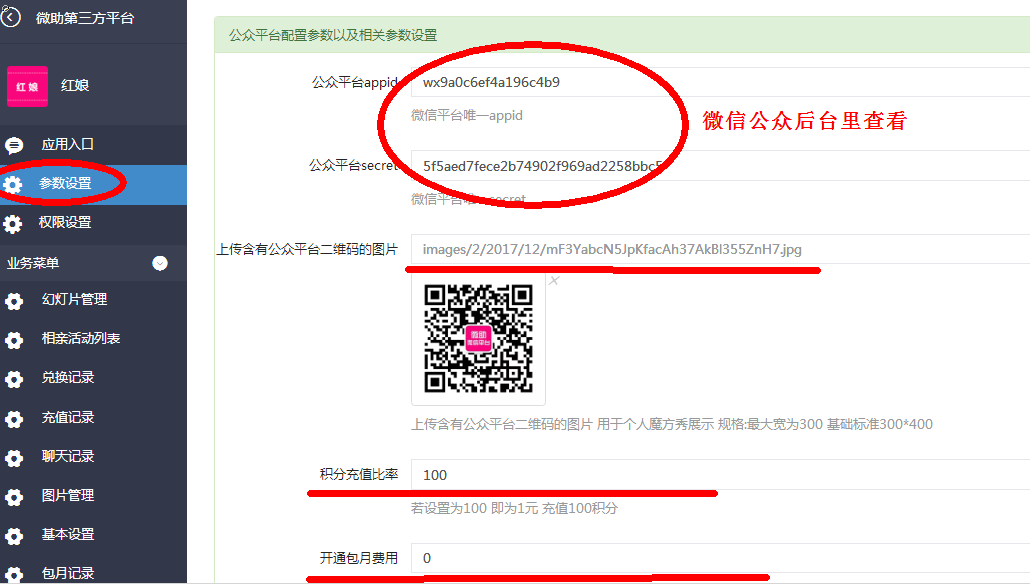
Task: Focus the 开通包月费用 input field
Action: click(721, 558)
